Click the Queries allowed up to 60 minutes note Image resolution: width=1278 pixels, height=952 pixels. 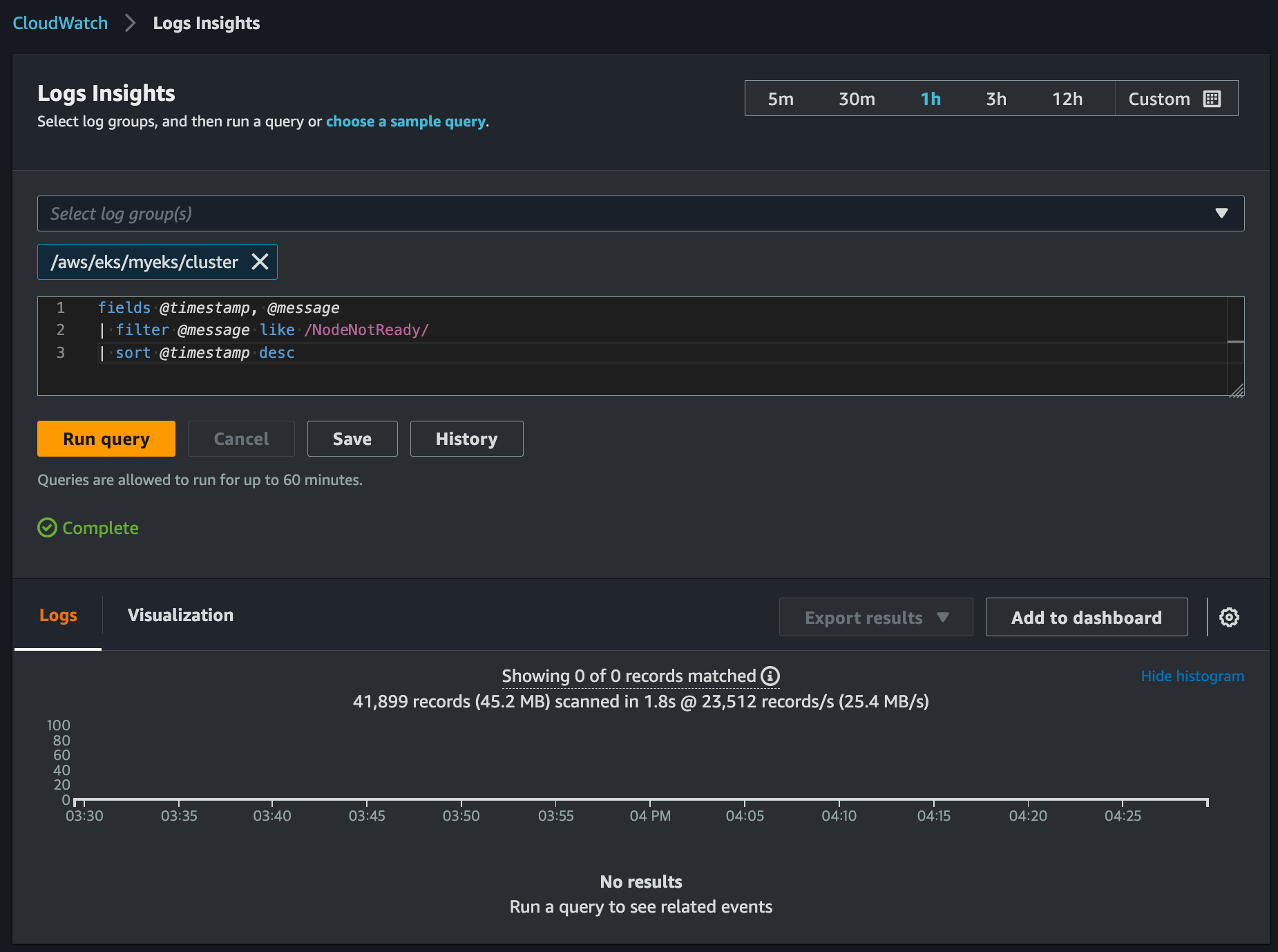click(x=200, y=479)
